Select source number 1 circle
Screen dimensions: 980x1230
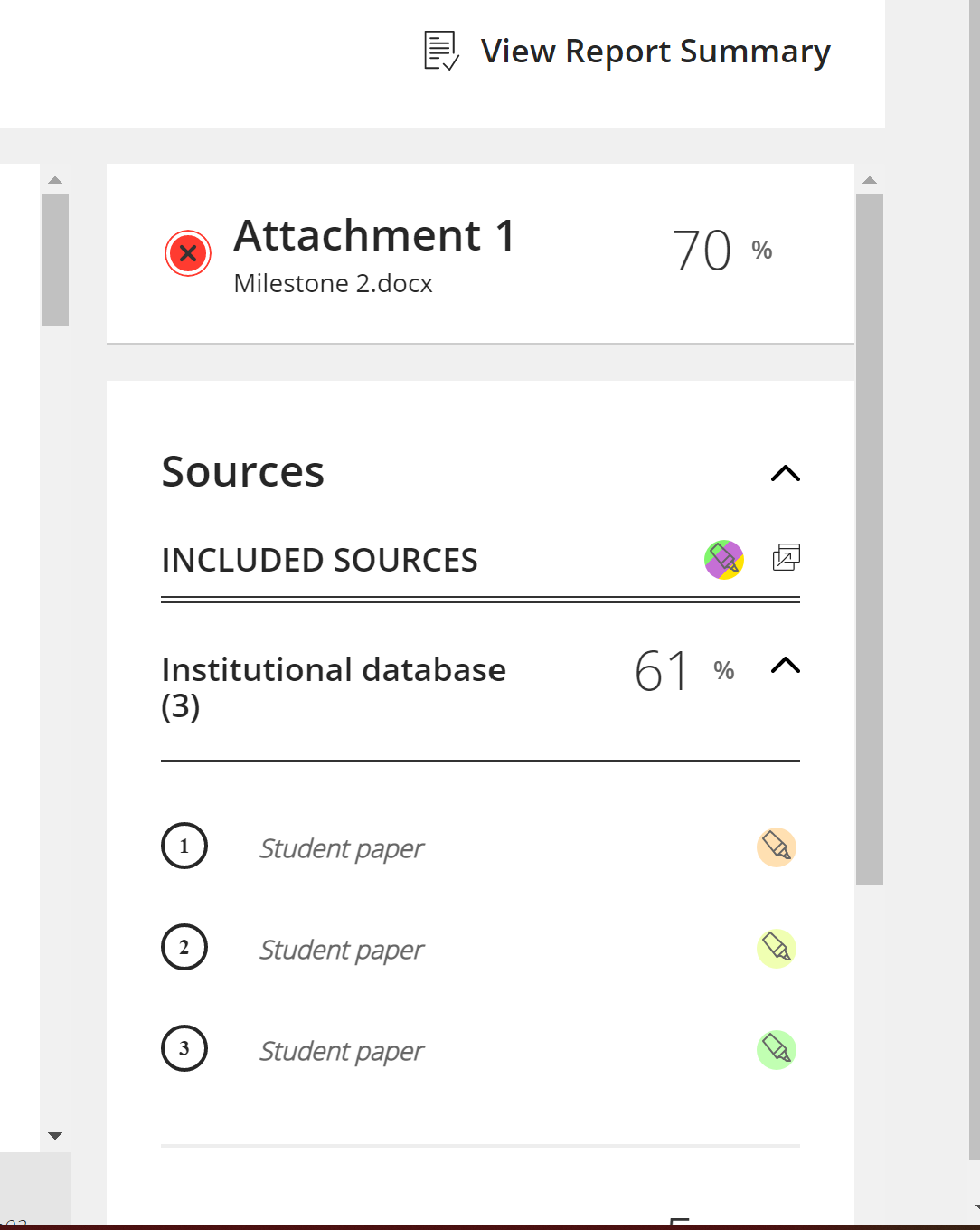(184, 846)
